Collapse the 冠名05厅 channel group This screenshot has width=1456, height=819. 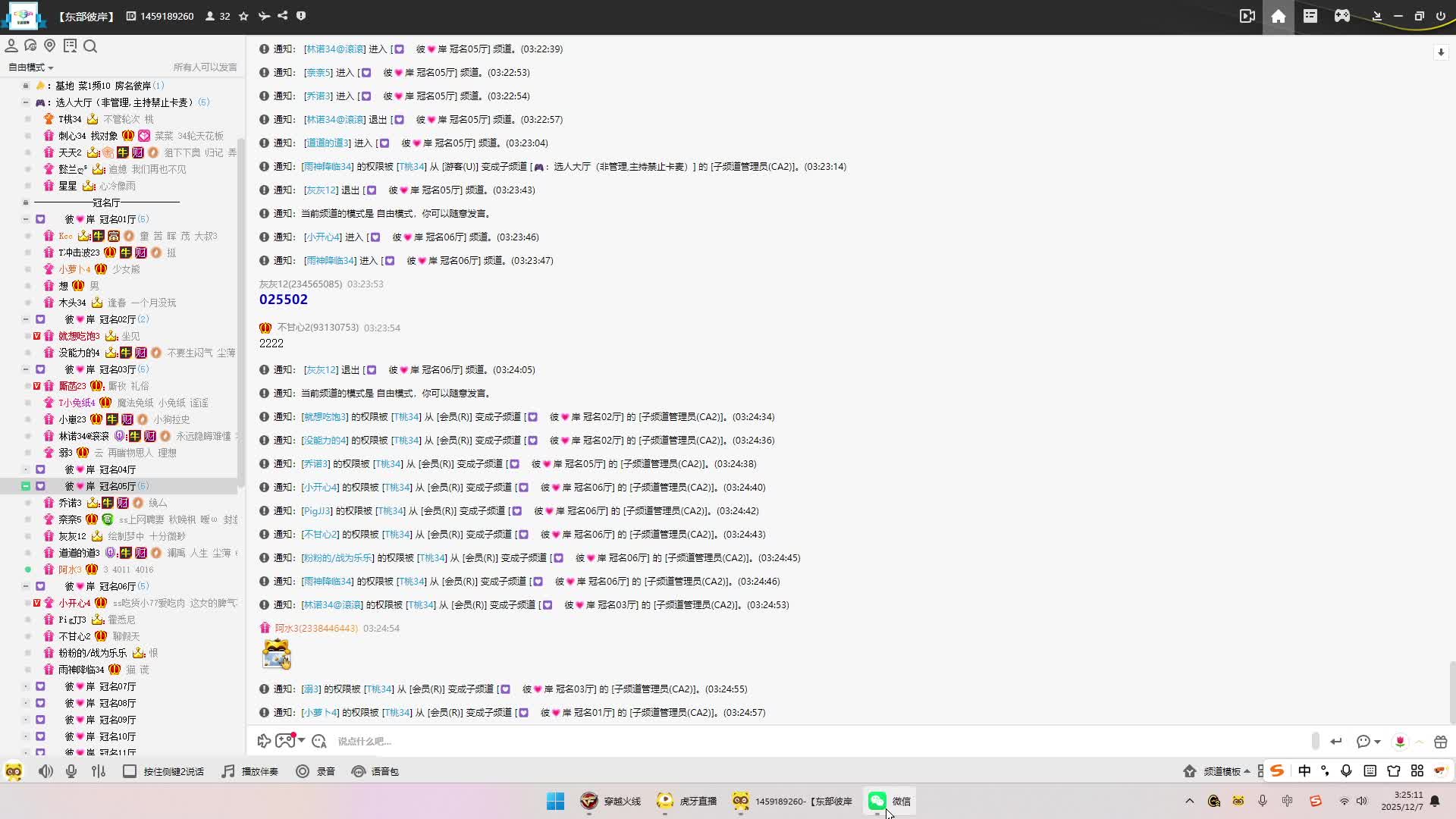pyautogui.click(x=26, y=486)
